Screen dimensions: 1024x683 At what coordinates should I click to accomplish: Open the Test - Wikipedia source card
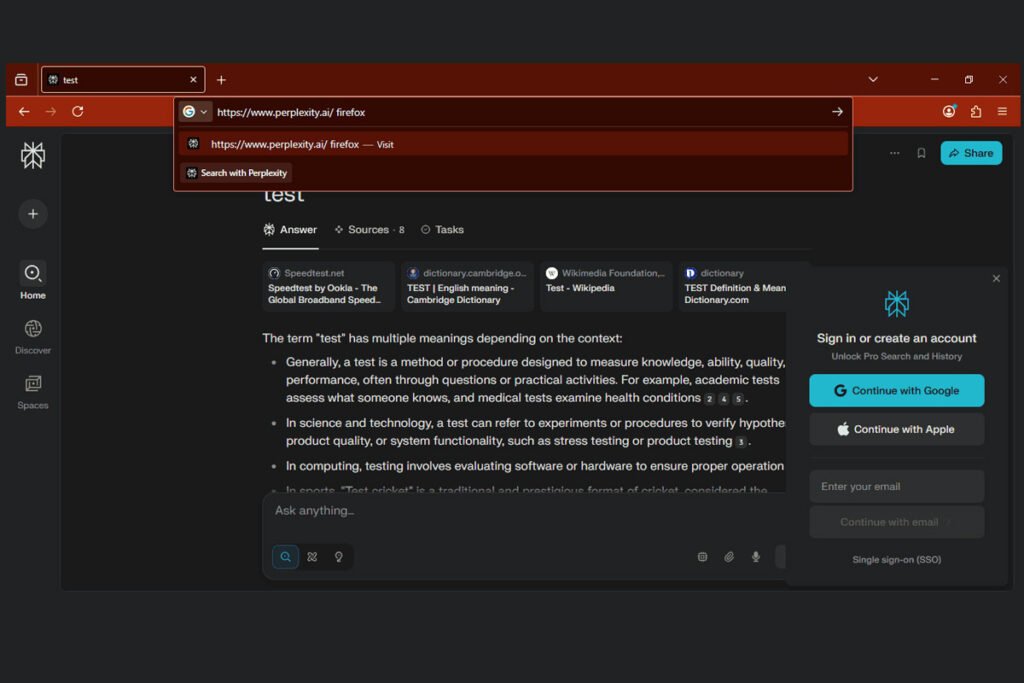coord(606,287)
